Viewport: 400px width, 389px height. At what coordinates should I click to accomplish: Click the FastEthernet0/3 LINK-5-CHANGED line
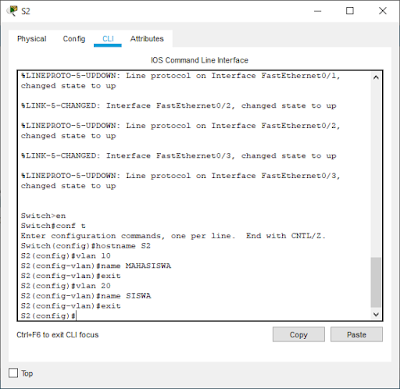coord(179,156)
